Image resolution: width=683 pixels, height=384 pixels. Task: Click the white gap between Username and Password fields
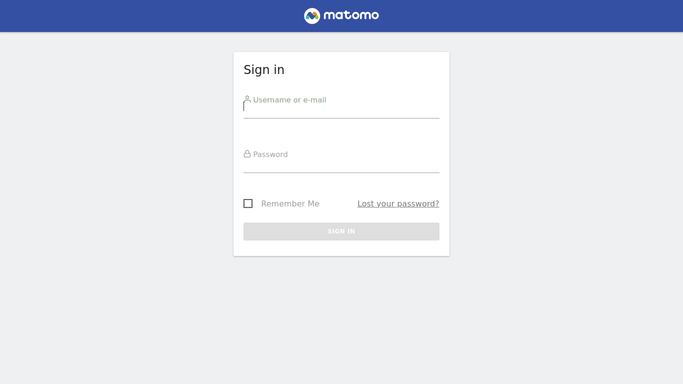[x=341, y=134]
